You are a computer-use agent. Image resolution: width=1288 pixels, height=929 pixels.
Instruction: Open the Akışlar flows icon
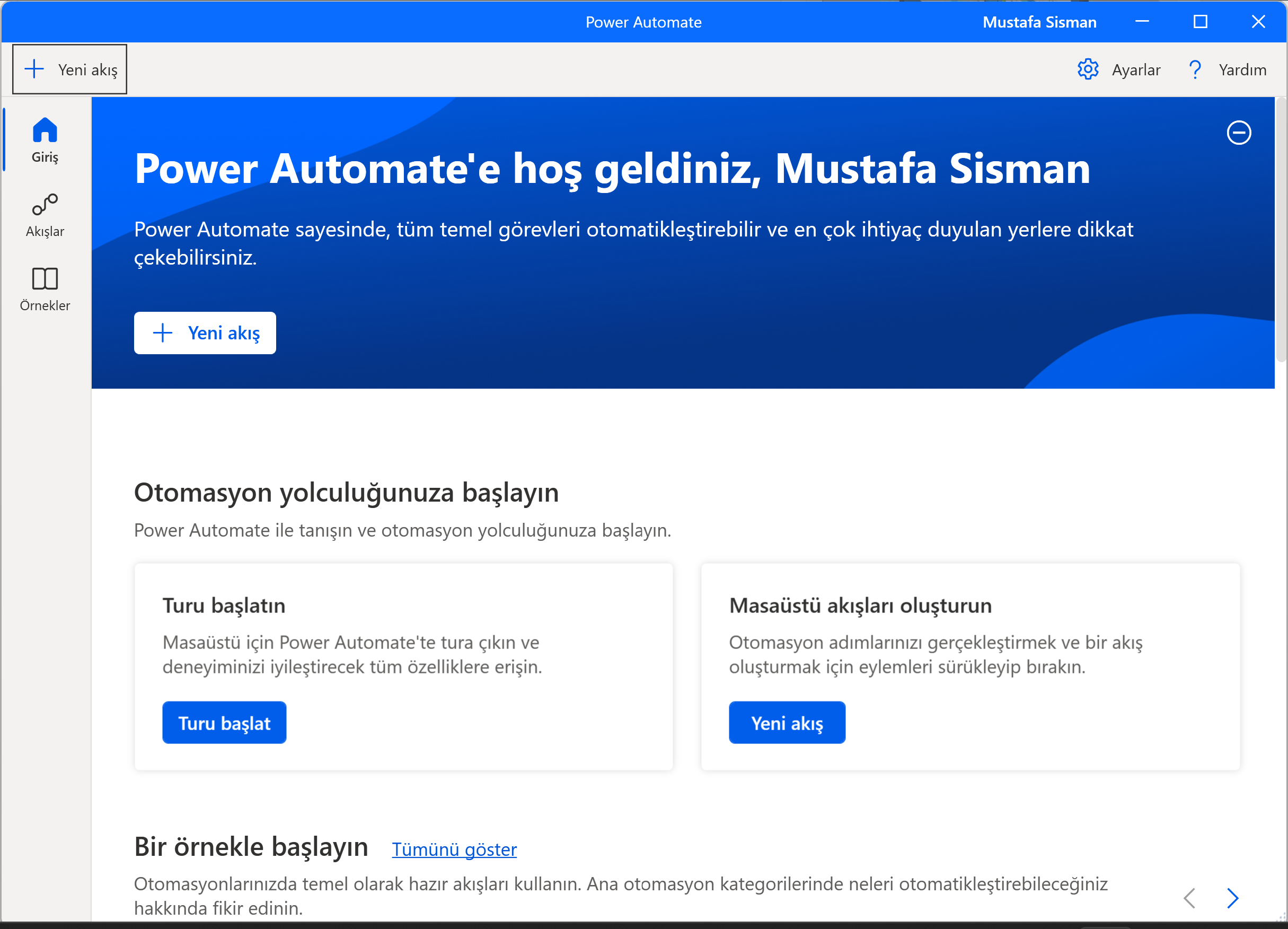click(x=45, y=205)
